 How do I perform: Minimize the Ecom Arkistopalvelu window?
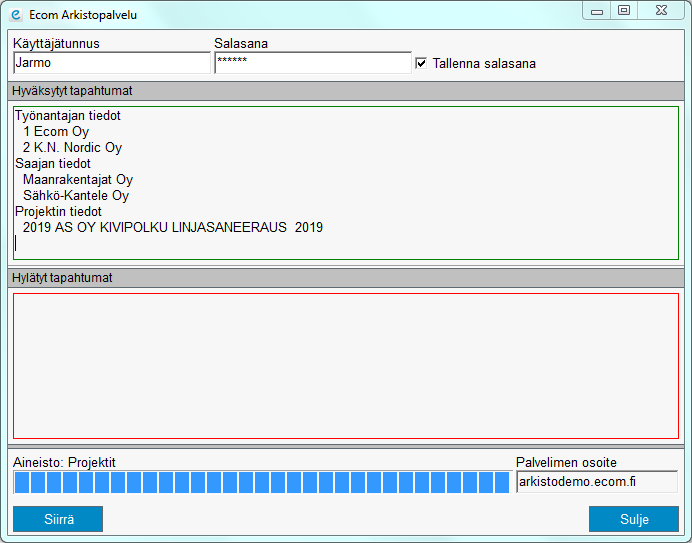click(x=597, y=11)
